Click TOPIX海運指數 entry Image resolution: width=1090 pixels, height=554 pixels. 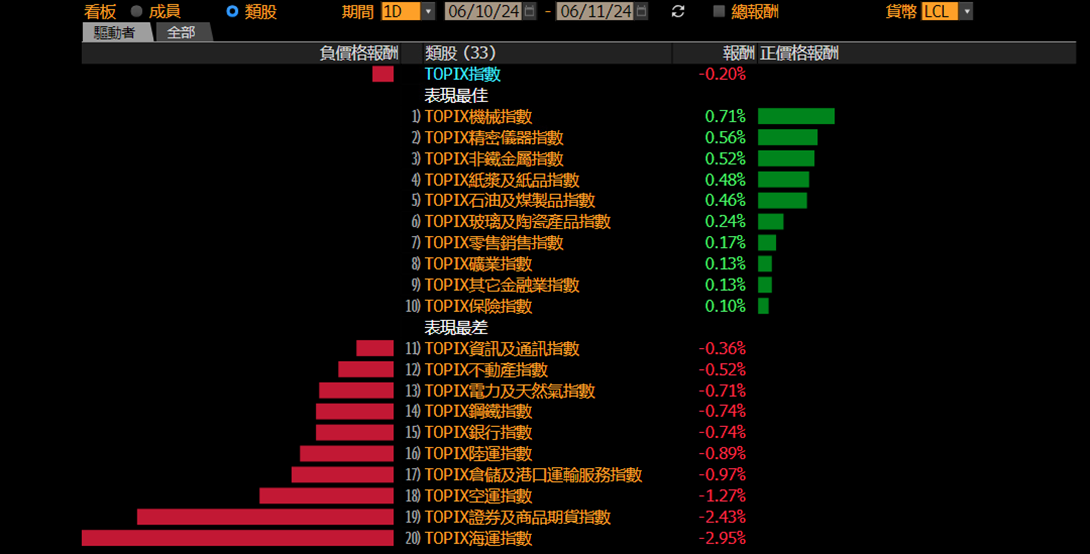point(478,538)
